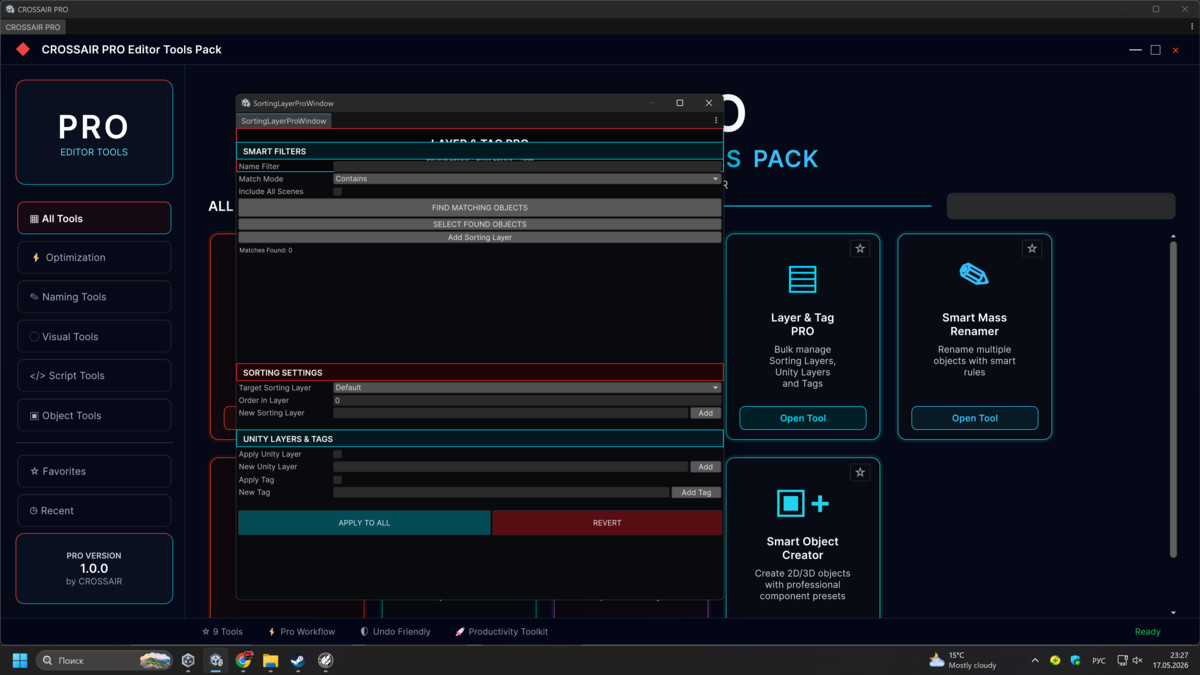Open Tool on Smart Mass Renamer card
Image resolution: width=1200 pixels, height=675 pixels.
(975, 418)
